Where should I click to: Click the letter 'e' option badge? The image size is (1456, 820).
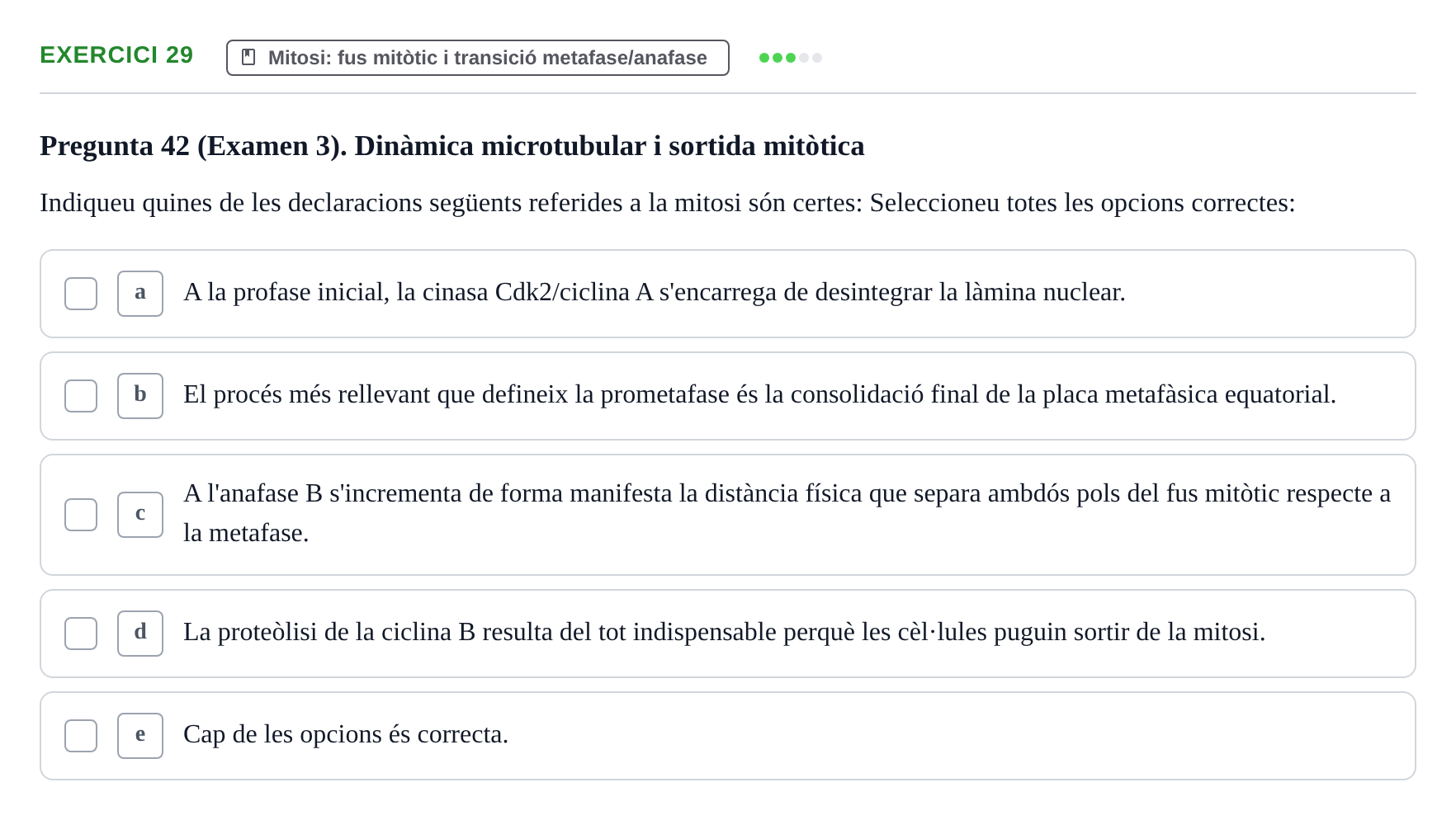(x=140, y=736)
